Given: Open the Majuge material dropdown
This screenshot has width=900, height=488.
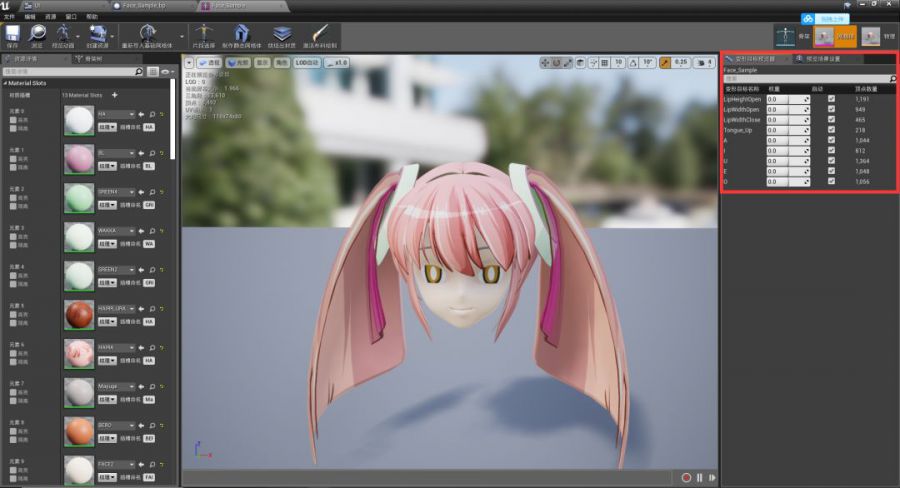Looking at the screenshot, I should pyautogui.click(x=116, y=386).
